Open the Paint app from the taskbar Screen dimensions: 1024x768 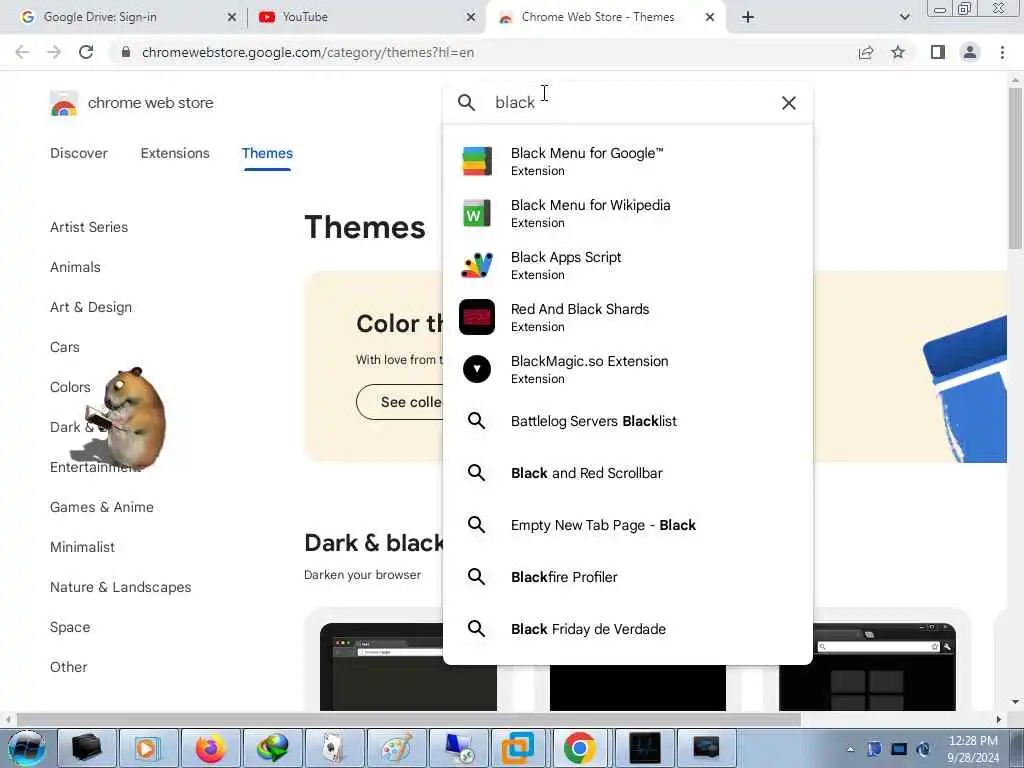396,748
